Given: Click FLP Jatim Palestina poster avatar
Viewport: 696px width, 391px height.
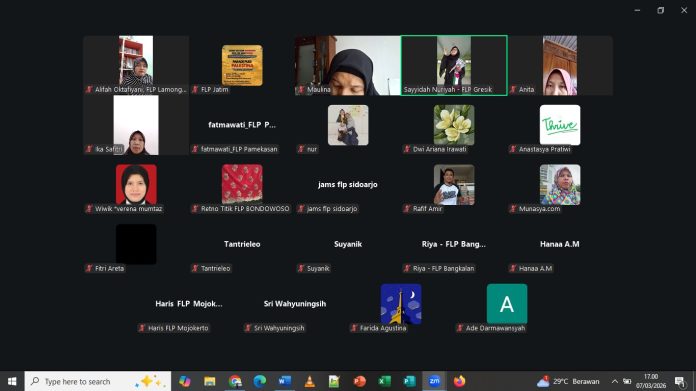Looking at the screenshot, I should [x=242, y=65].
